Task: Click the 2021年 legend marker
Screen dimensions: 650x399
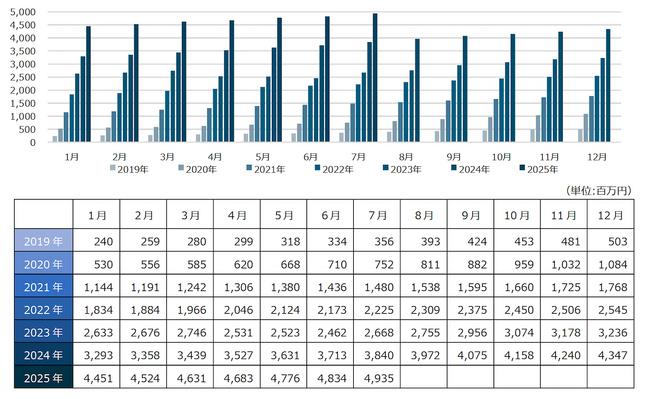Action: pyautogui.click(x=249, y=168)
